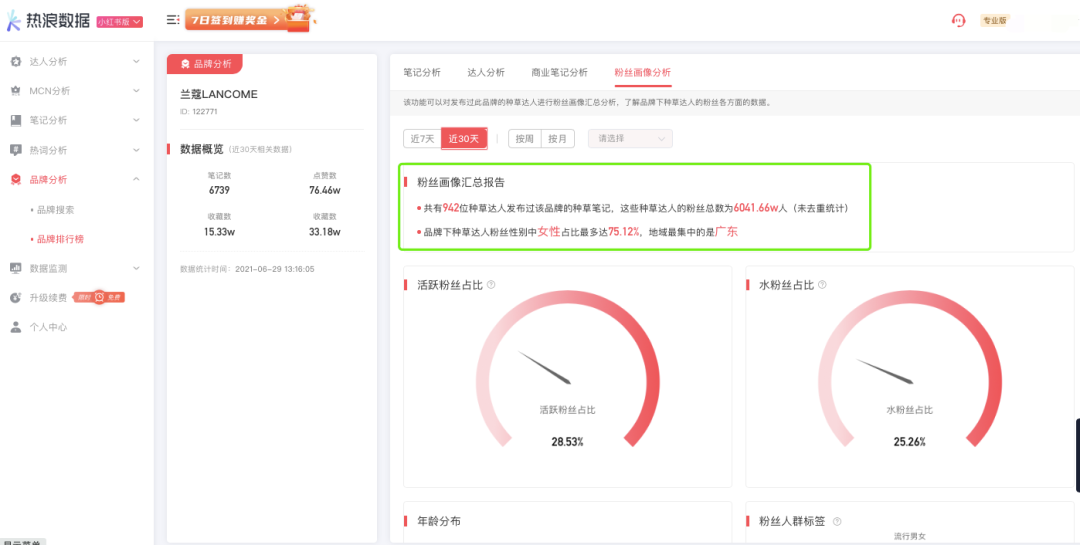Screen dimensions: 1080x545
Task: Click the 升级续费 sidebar icon
Action: click(x=16, y=298)
